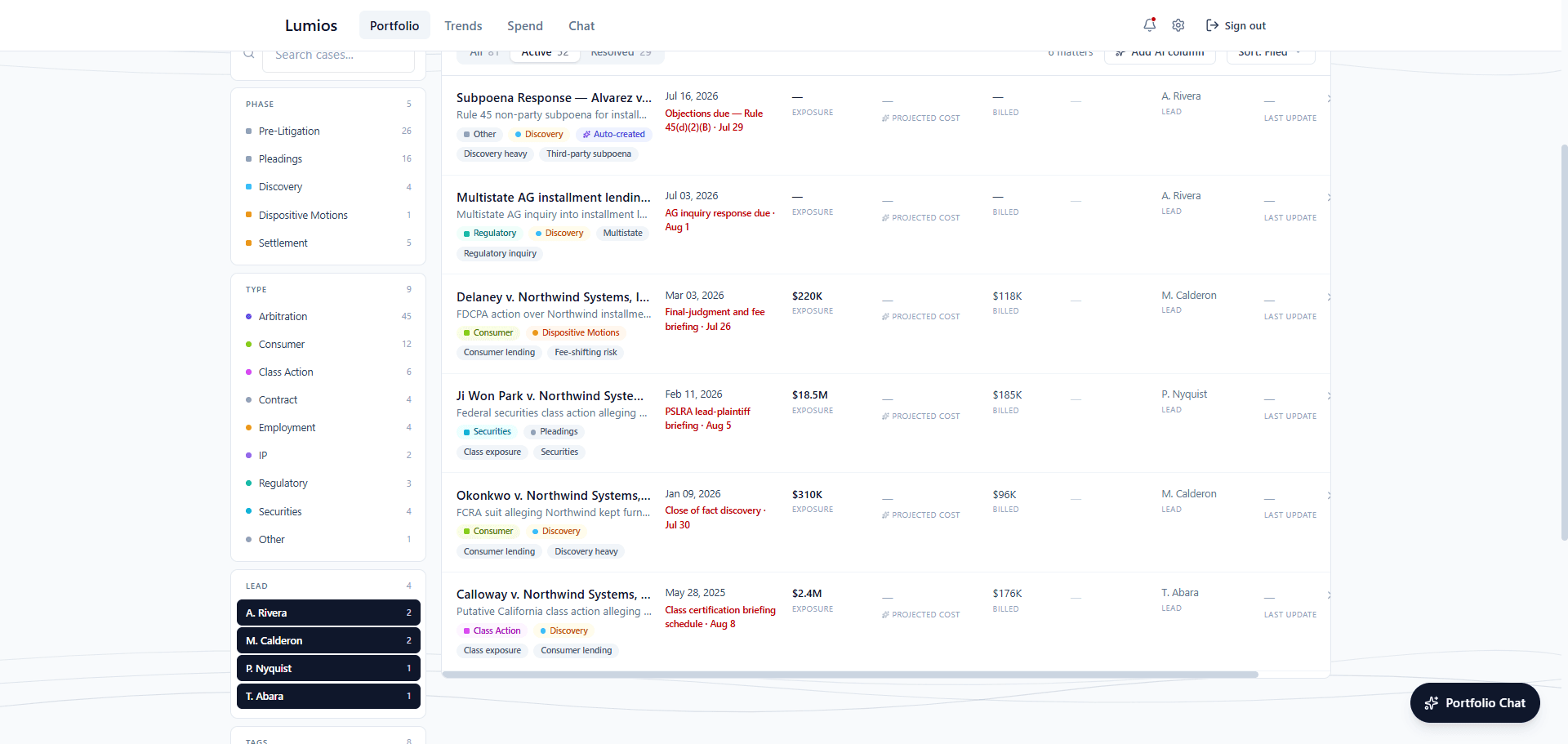The height and width of the screenshot is (744, 1568).
Task: Filter by the Employment type
Action: pyautogui.click(x=328, y=427)
